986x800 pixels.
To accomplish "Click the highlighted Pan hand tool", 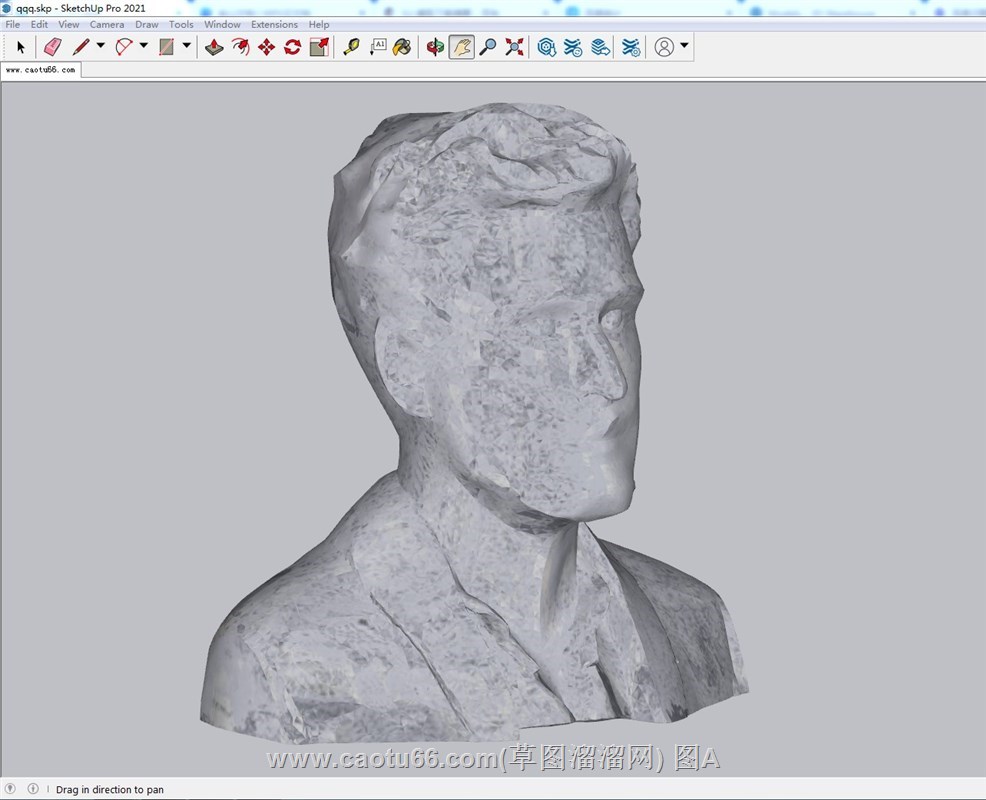I will pos(462,47).
